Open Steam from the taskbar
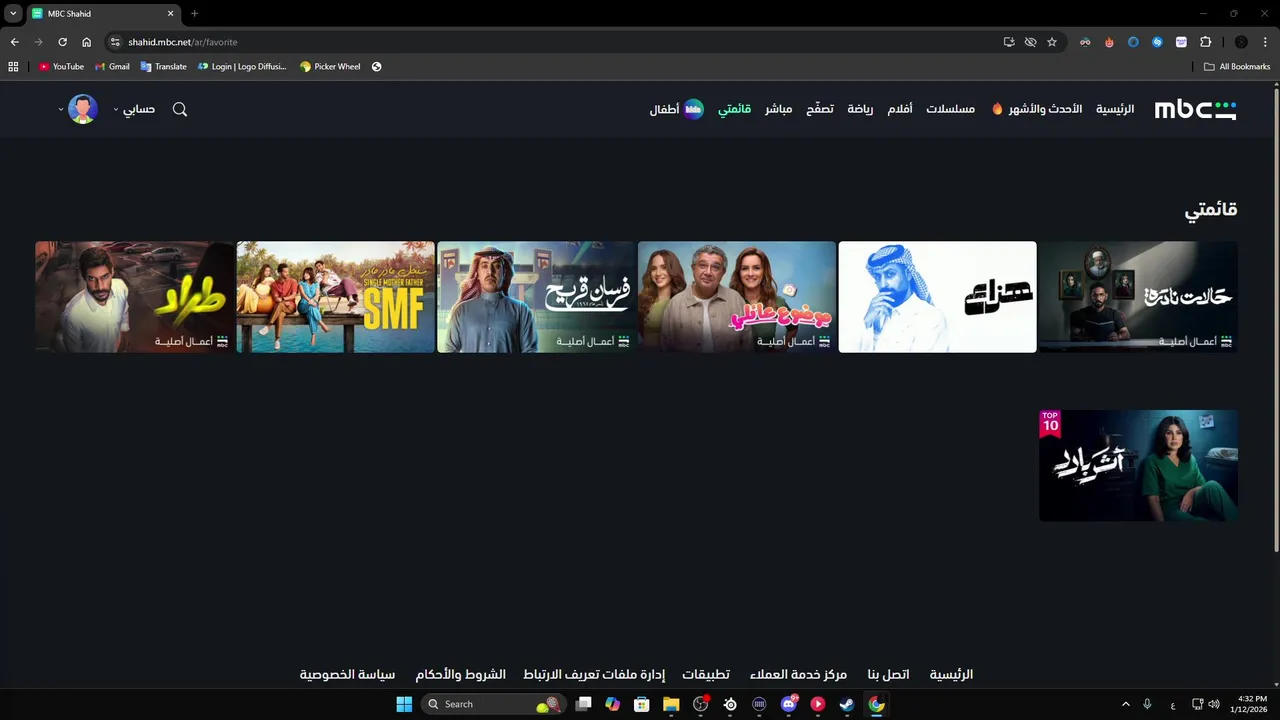The image size is (1280, 720). [847, 704]
